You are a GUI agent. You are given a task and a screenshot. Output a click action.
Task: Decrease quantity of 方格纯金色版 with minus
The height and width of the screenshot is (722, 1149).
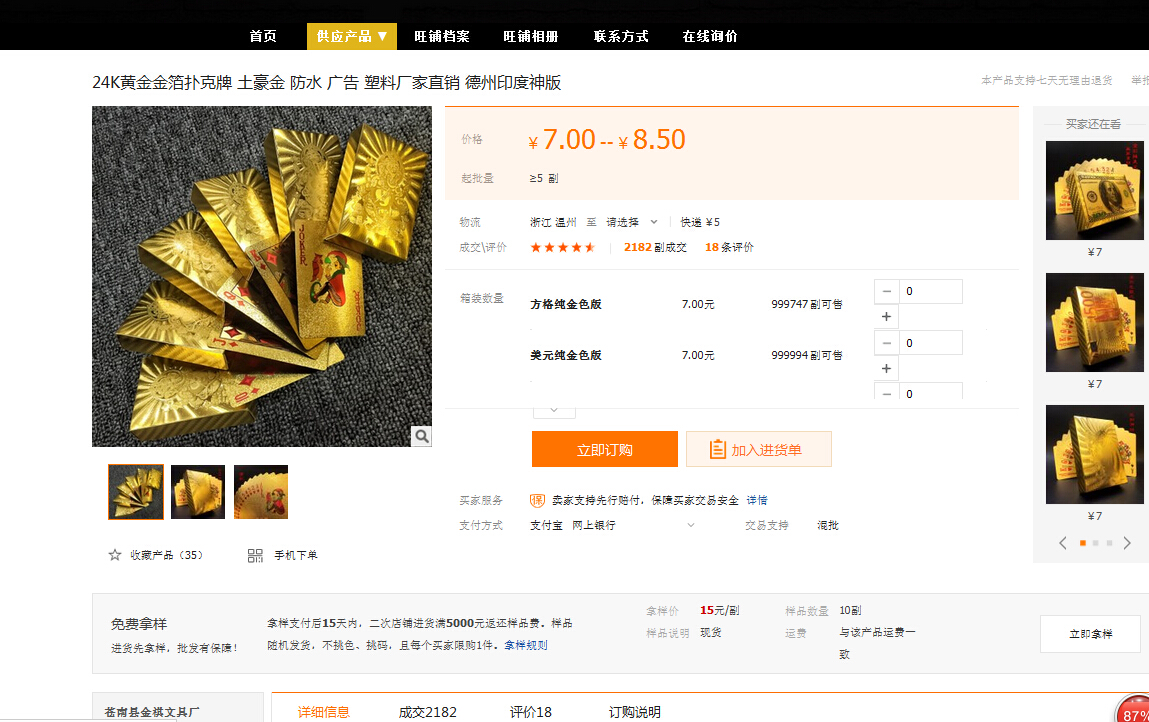(x=886, y=292)
